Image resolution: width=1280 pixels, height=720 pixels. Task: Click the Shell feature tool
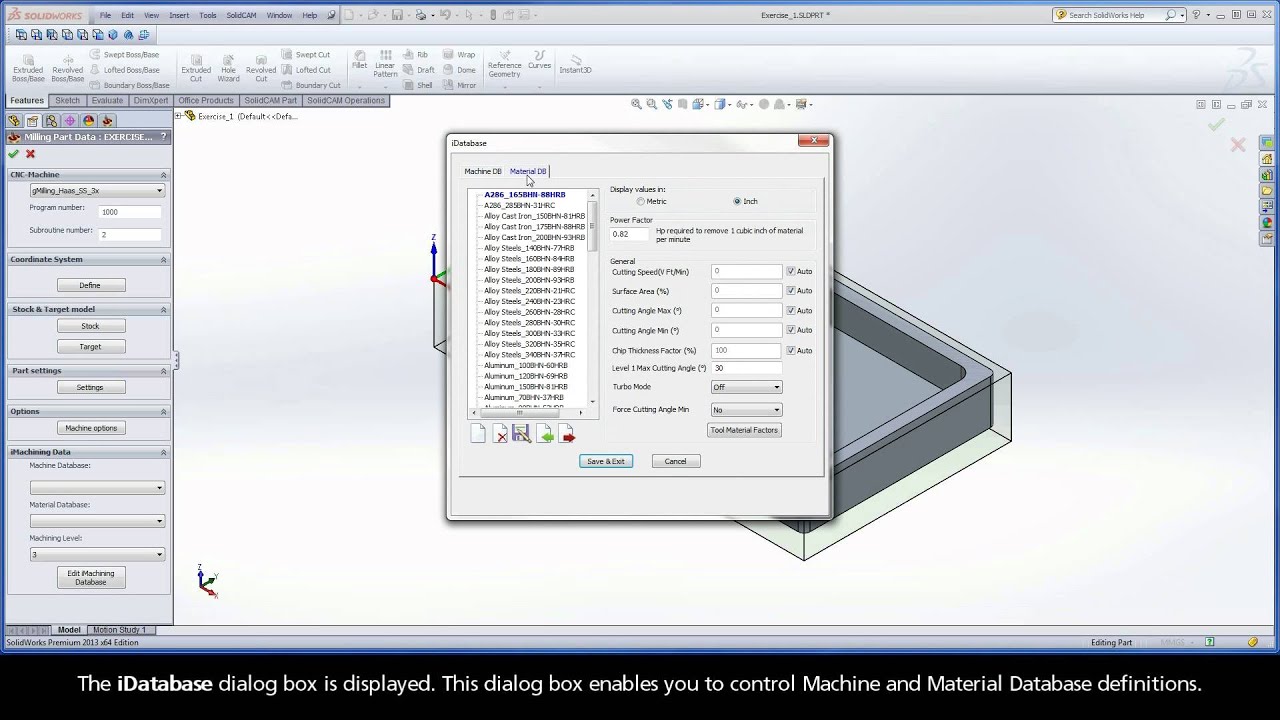point(419,86)
